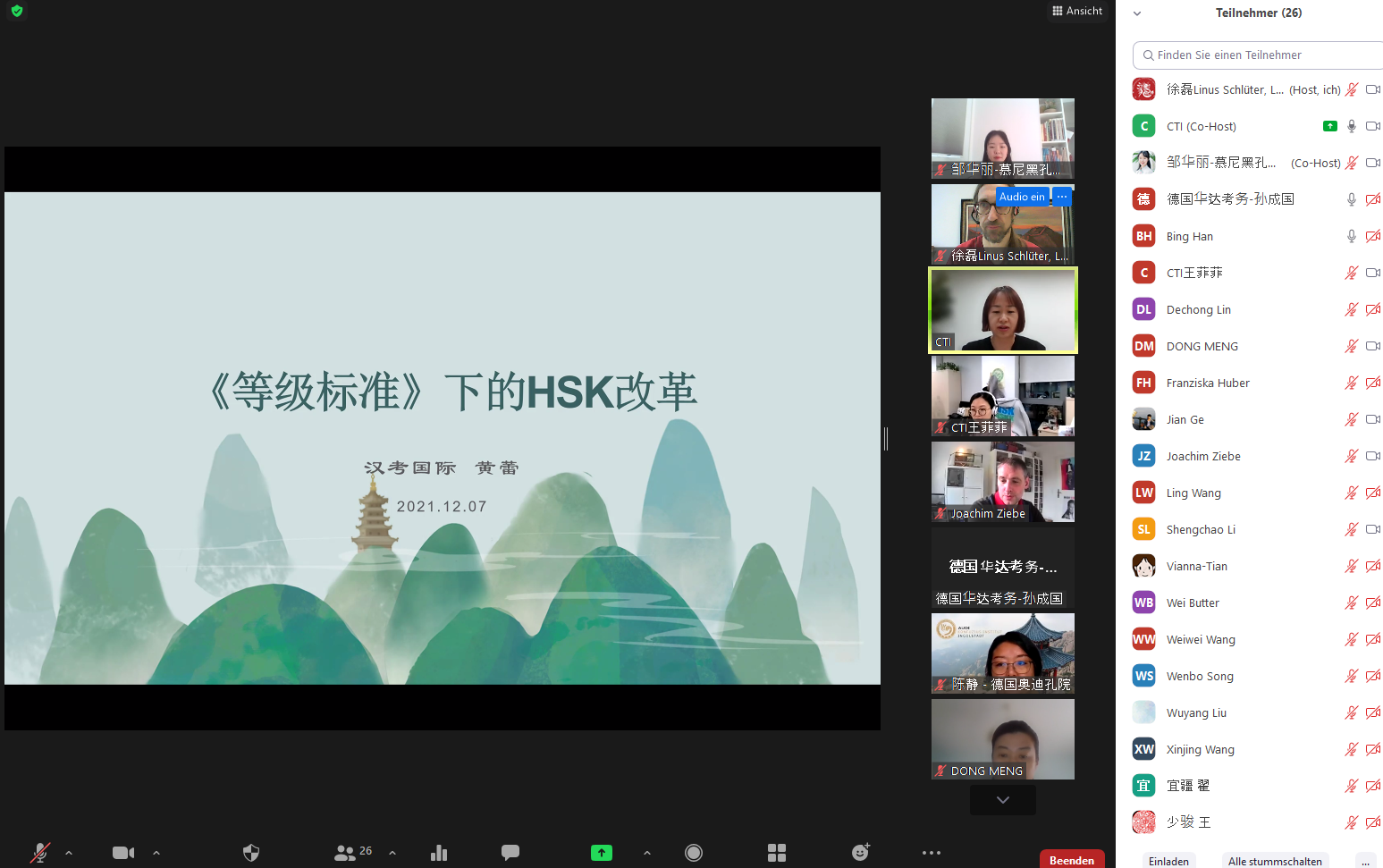Viewport: 1383px width, 868px height.
Task: Click Wenbo Song's WS avatar
Action: pos(1143,676)
